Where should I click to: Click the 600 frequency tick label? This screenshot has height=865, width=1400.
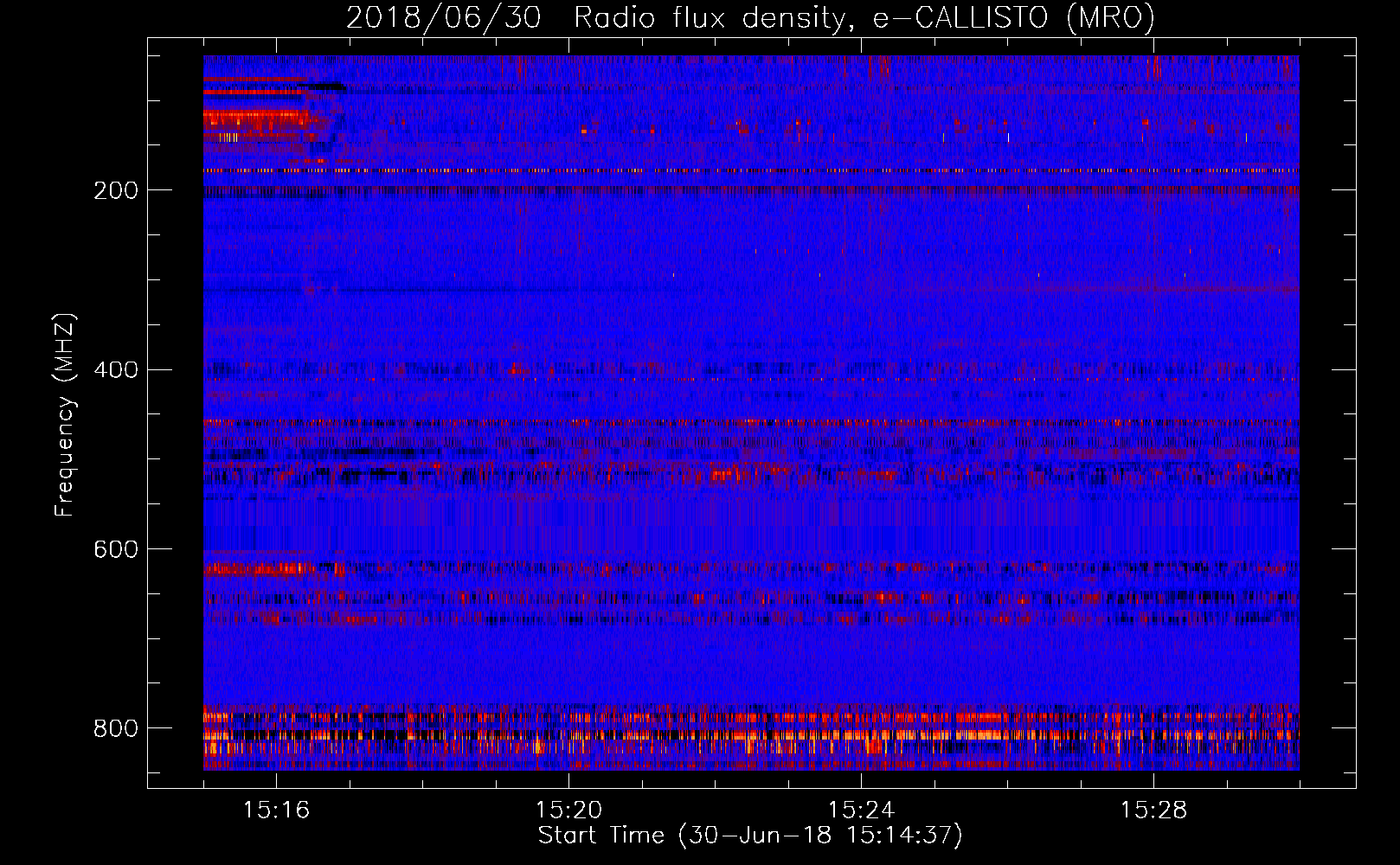click(x=116, y=549)
